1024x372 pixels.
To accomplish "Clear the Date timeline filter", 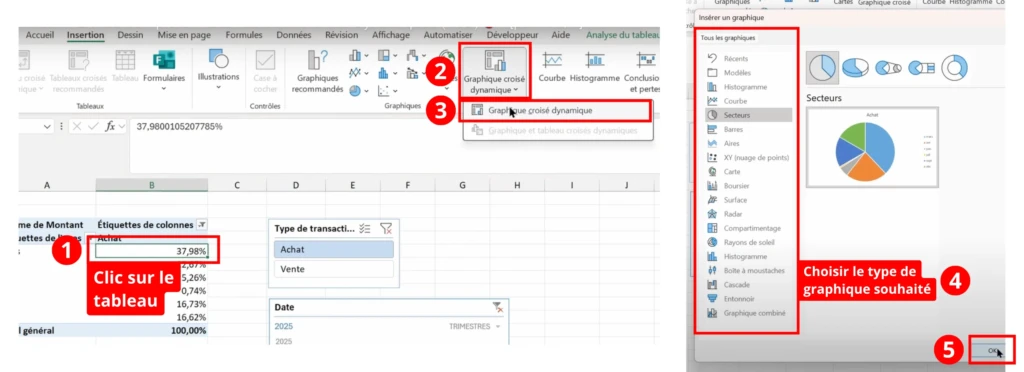I will pos(497,307).
